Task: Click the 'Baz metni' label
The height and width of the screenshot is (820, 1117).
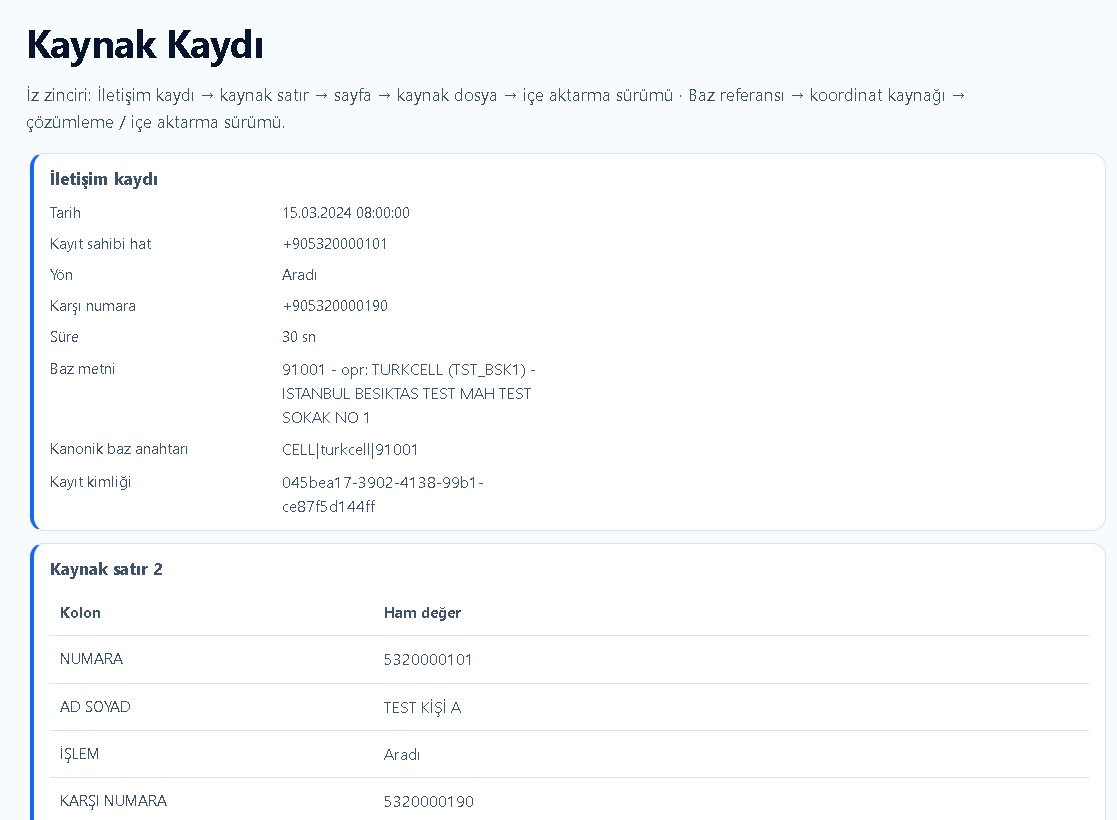Action: 82,369
